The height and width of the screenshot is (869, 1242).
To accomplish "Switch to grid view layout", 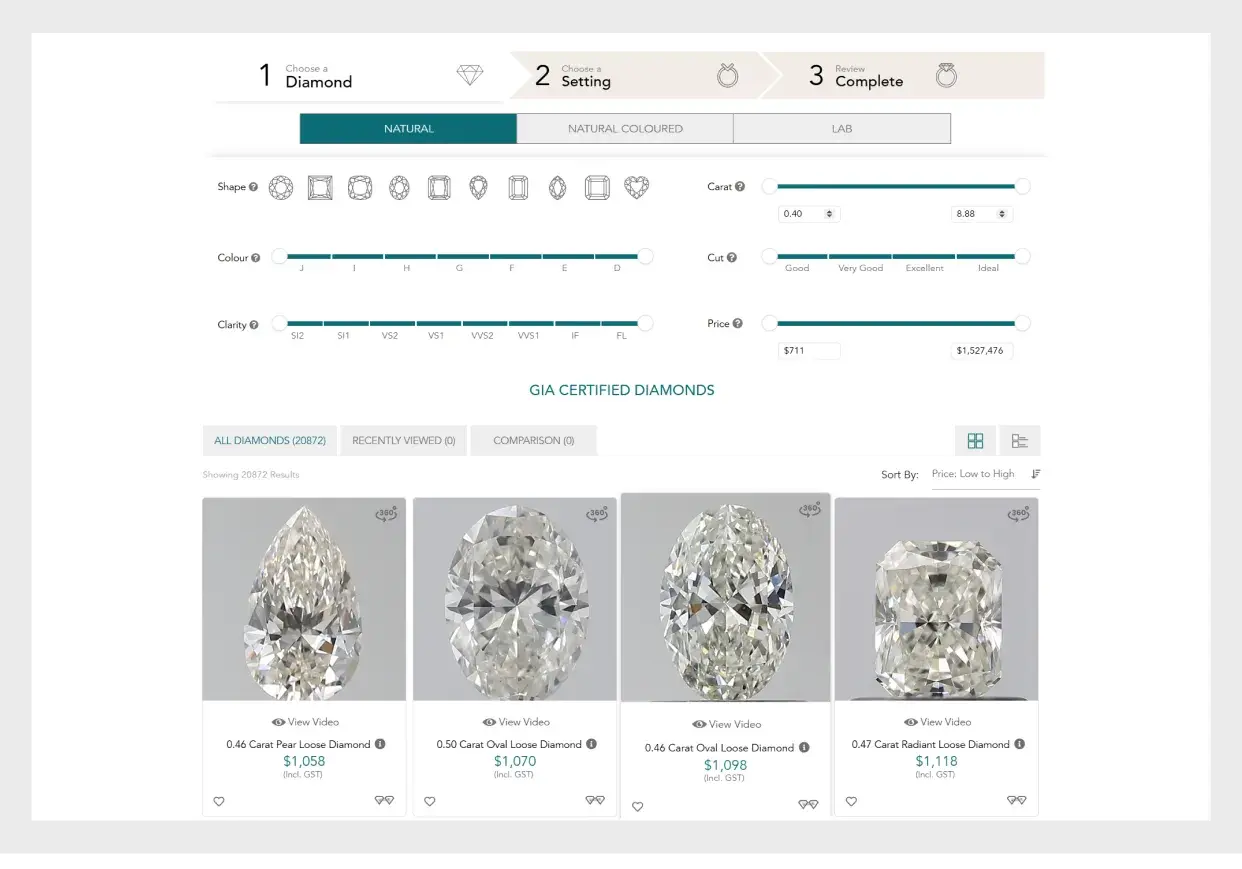I will coord(975,441).
